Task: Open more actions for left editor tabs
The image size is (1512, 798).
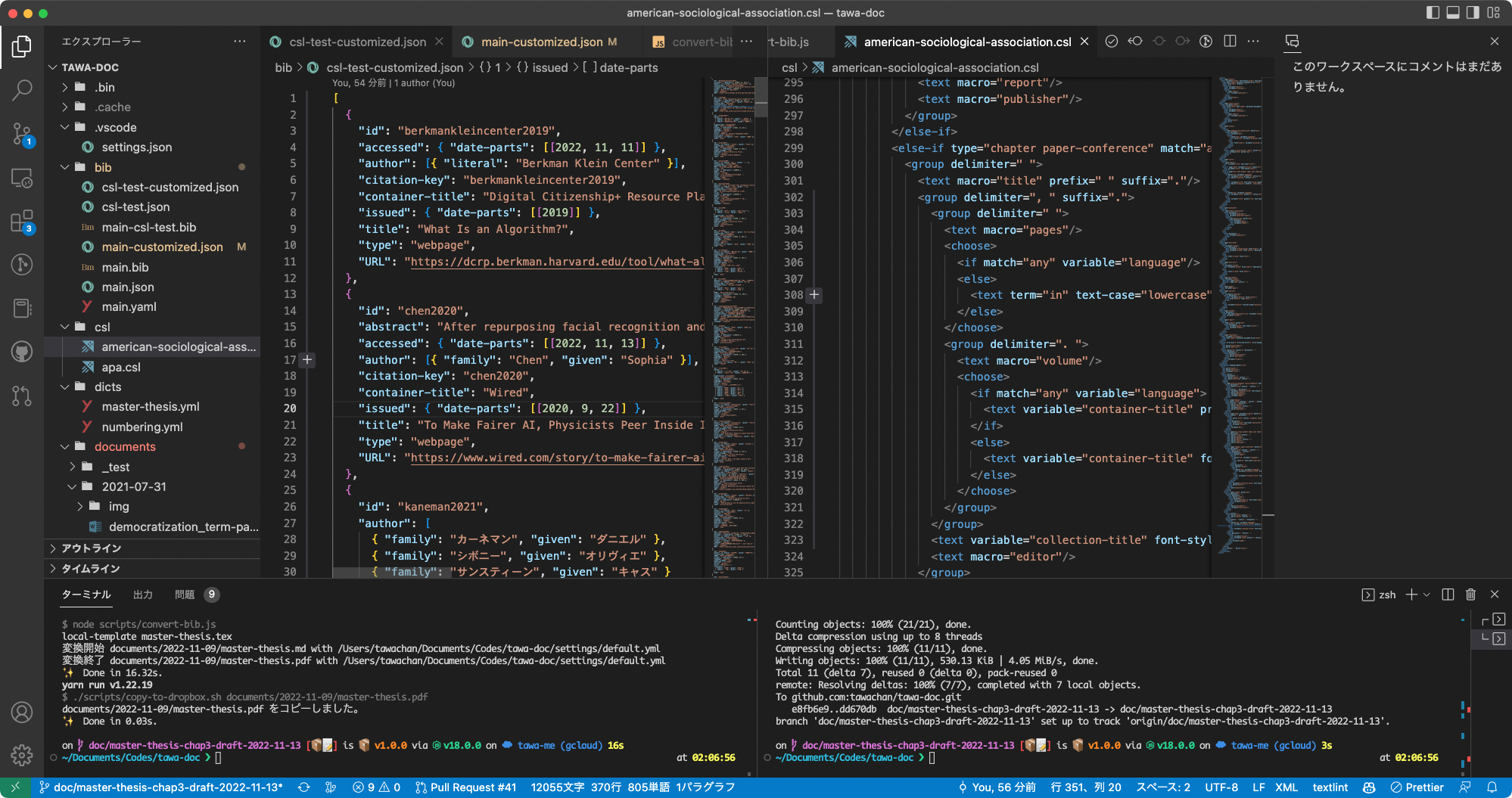Action: pos(747,42)
